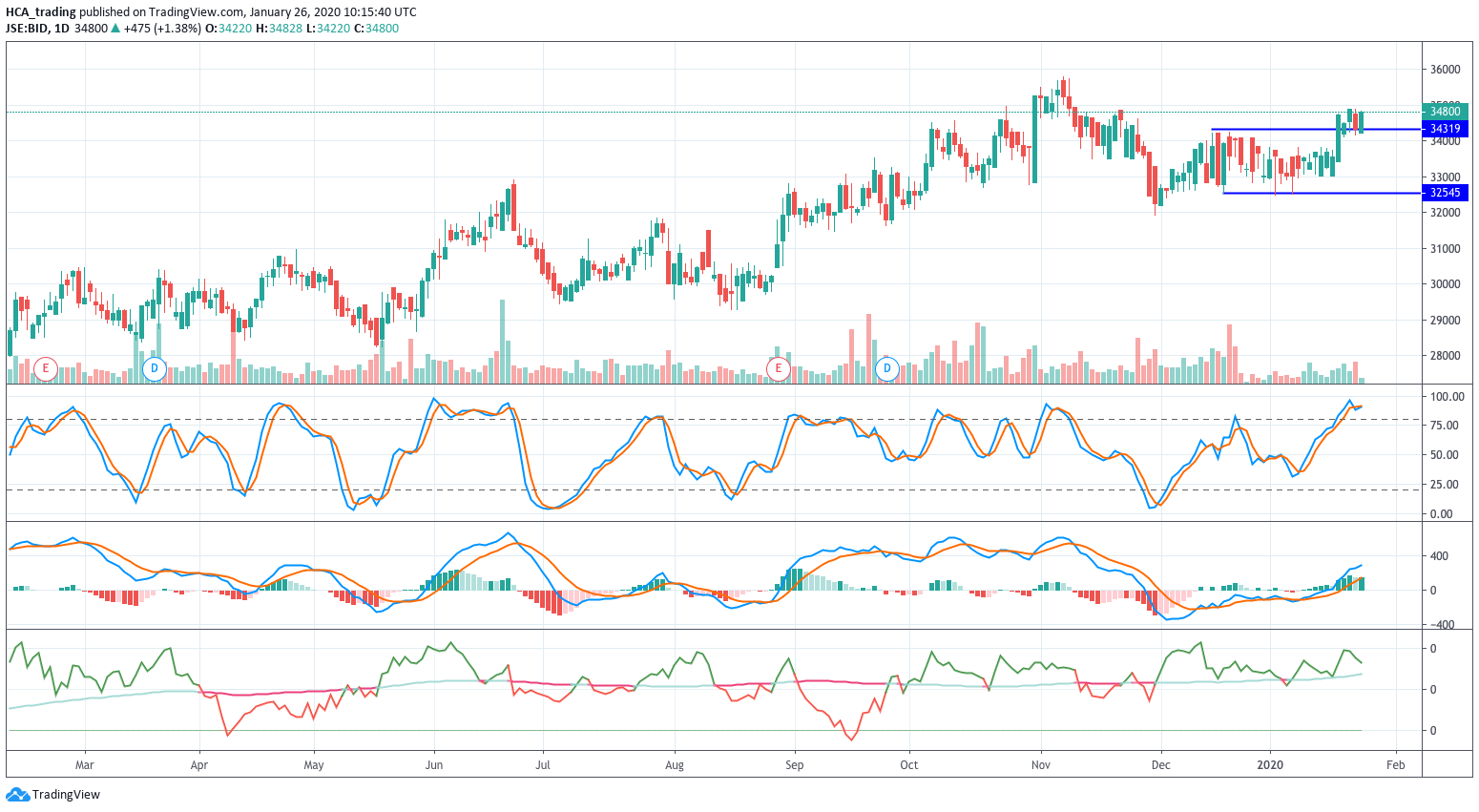Click the Sep label on time axis
The width and height of the screenshot is (1479, 812).
pos(795,765)
